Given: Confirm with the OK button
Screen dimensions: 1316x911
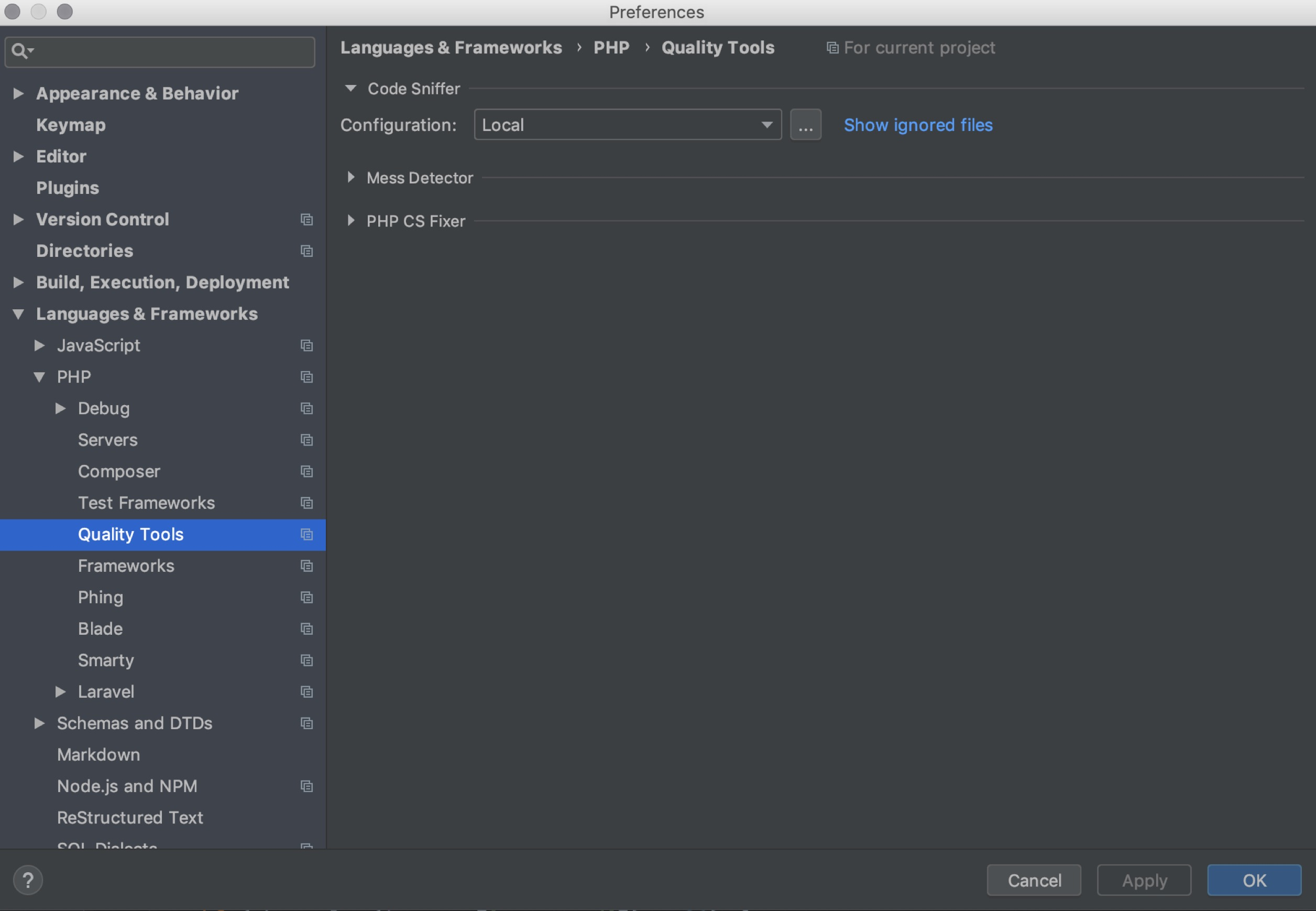Looking at the screenshot, I should coord(1254,880).
